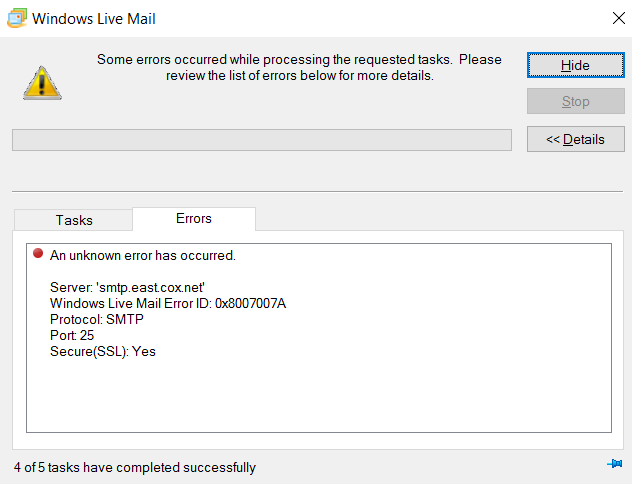Click the red error bullet icon
The height and width of the screenshot is (484, 632).
(x=38, y=253)
